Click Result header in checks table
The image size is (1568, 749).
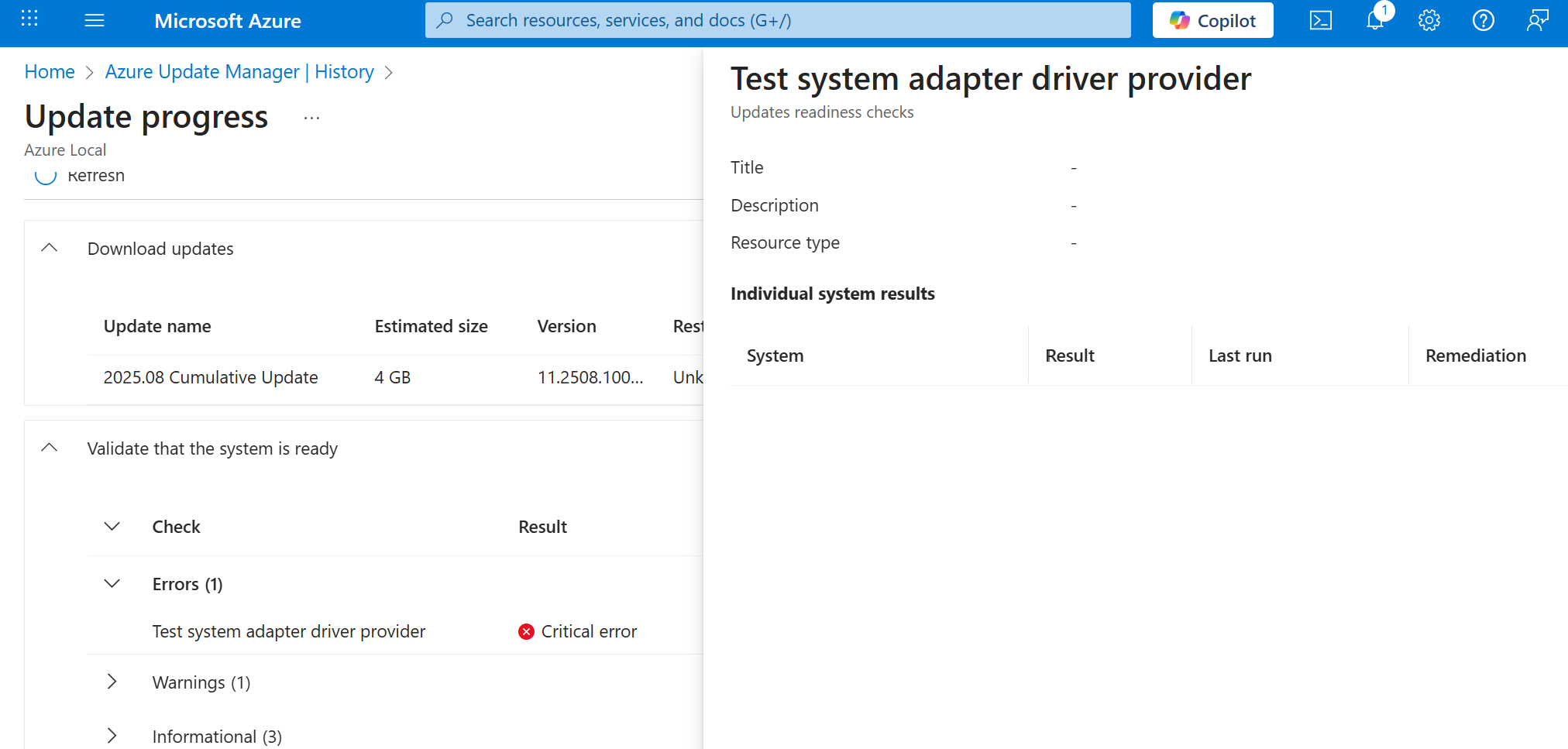(x=543, y=527)
